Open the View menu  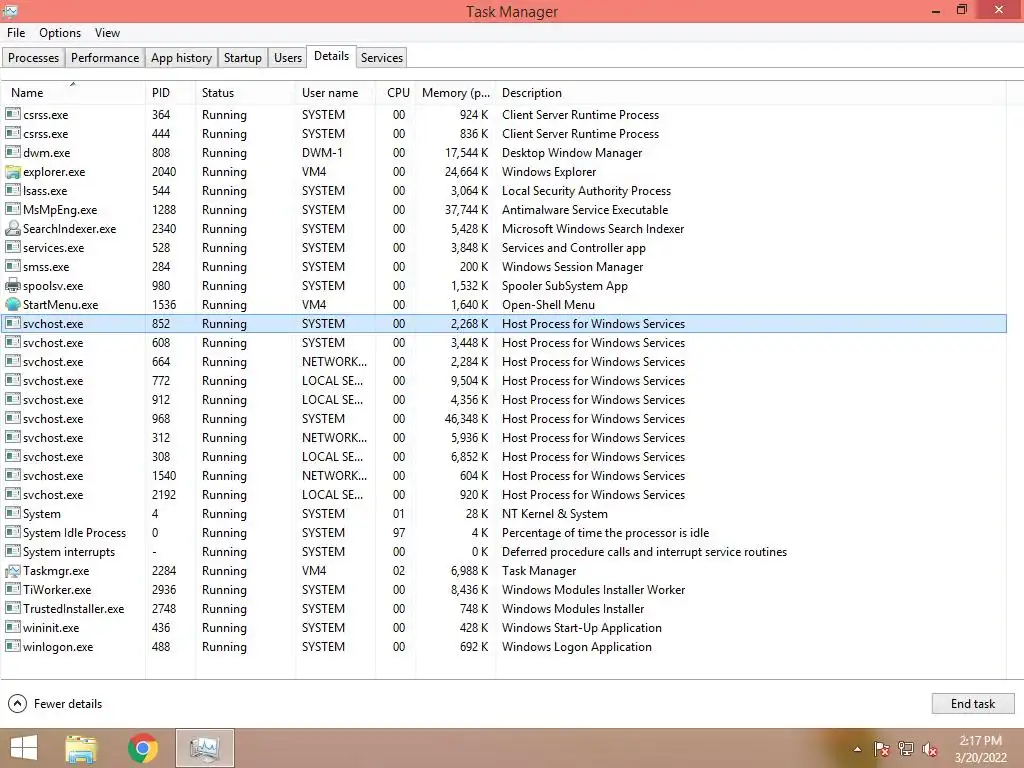pyautogui.click(x=107, y=33)
